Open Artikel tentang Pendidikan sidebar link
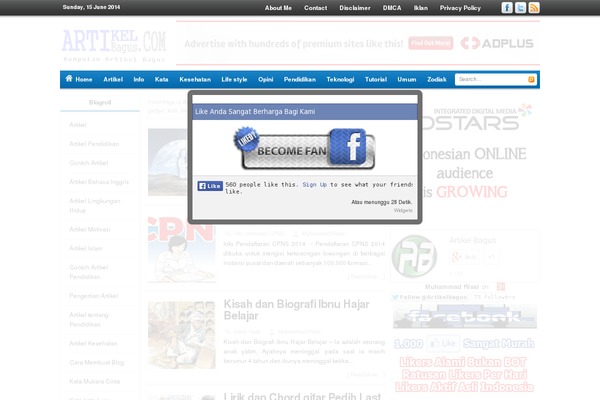This screenshot has width=600, height=400. tap(89, 320)
